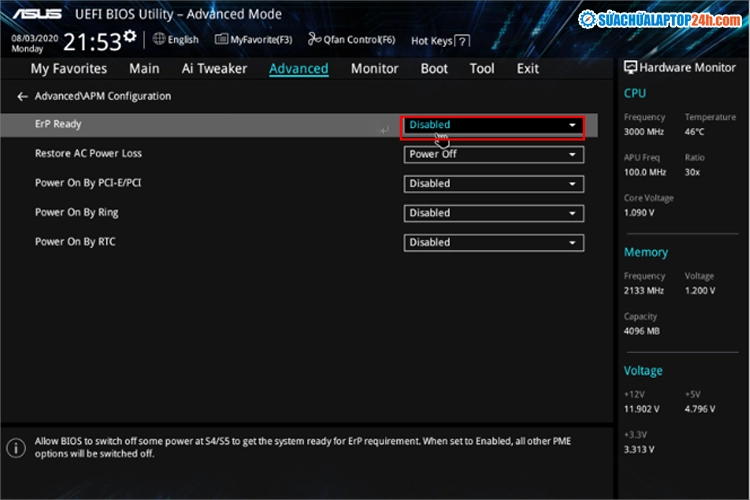750x500 pixels.
Task: Click the 3.313 V reading
Action: (x=639, y=450)
